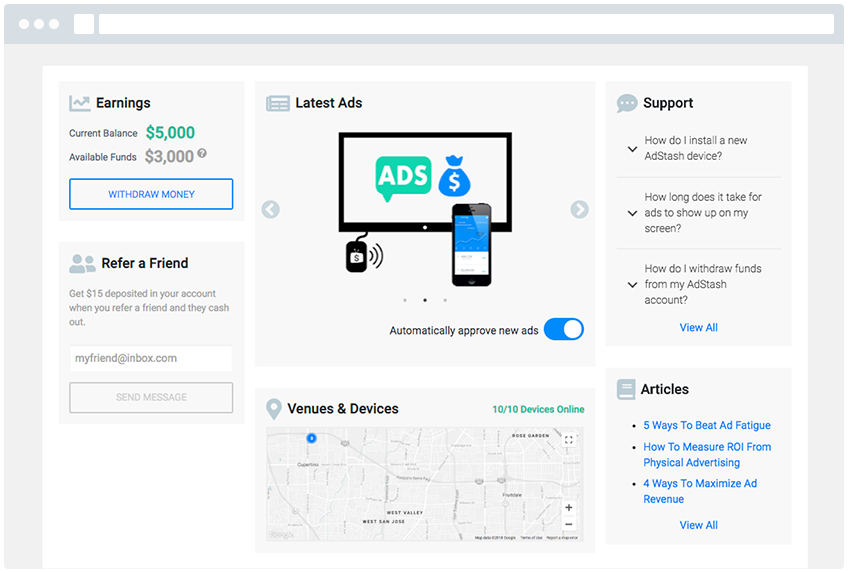Click the AdStash dongle device graphic

pyautogui.click(x=357, y=257)
